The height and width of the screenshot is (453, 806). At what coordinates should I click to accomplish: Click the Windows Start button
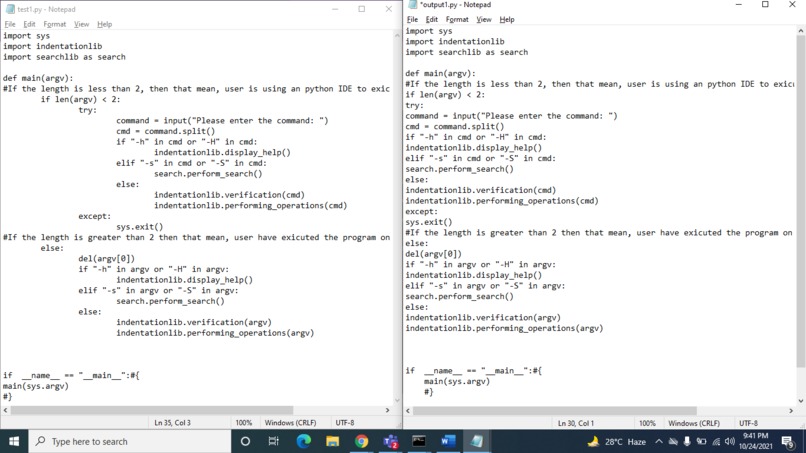[x=14, y=441]
